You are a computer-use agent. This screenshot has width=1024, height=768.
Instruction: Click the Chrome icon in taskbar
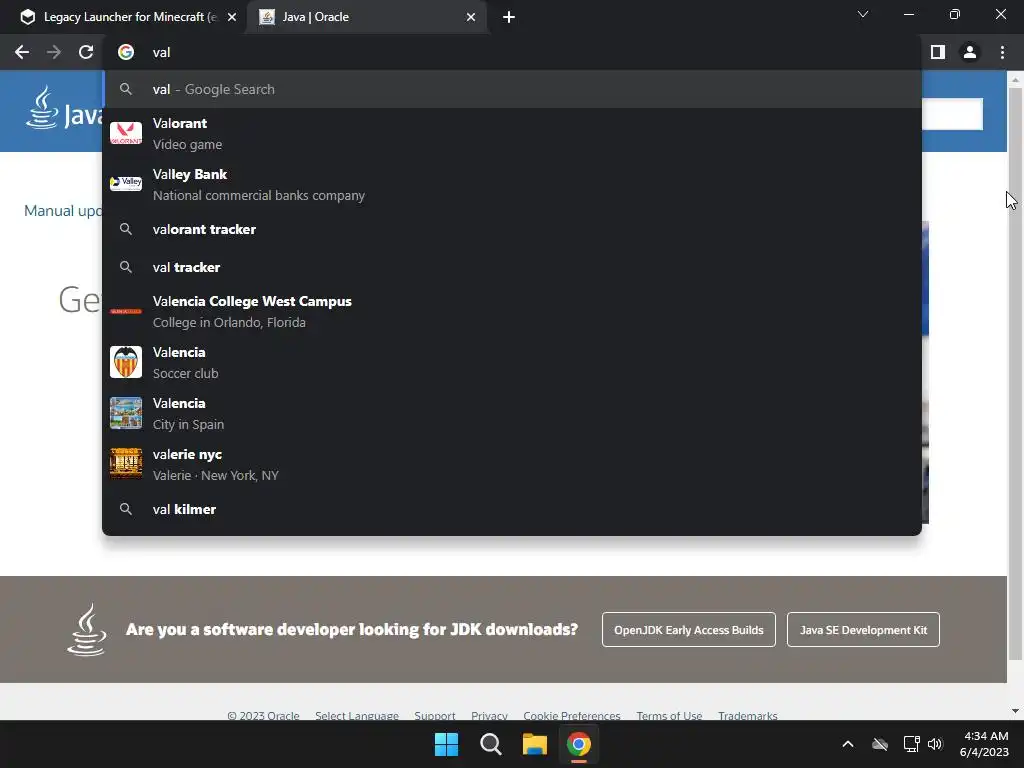pyautogui.click(x=579, y=744)
